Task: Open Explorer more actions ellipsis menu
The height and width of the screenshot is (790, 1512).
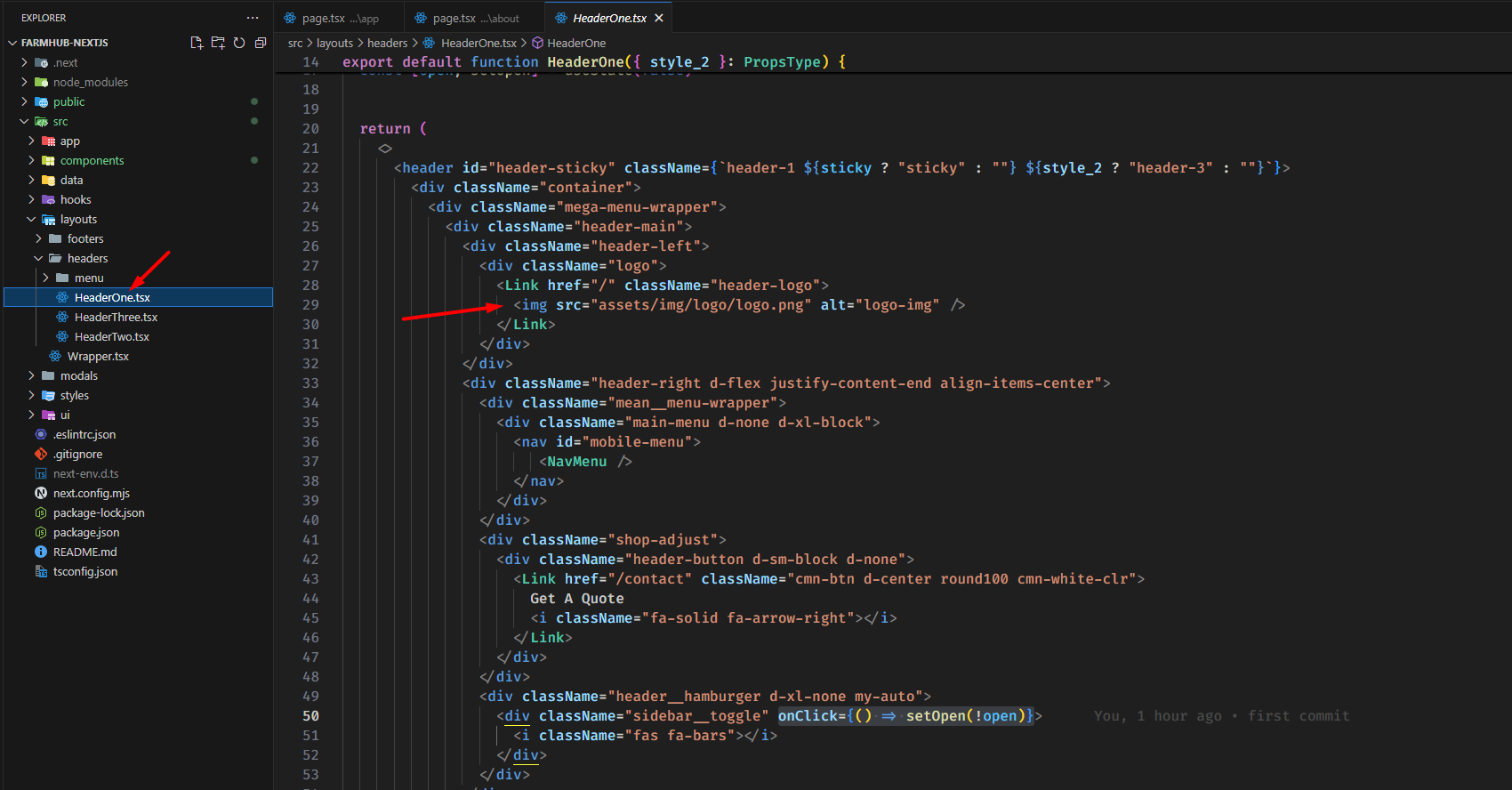Action: tap(253, 18)
